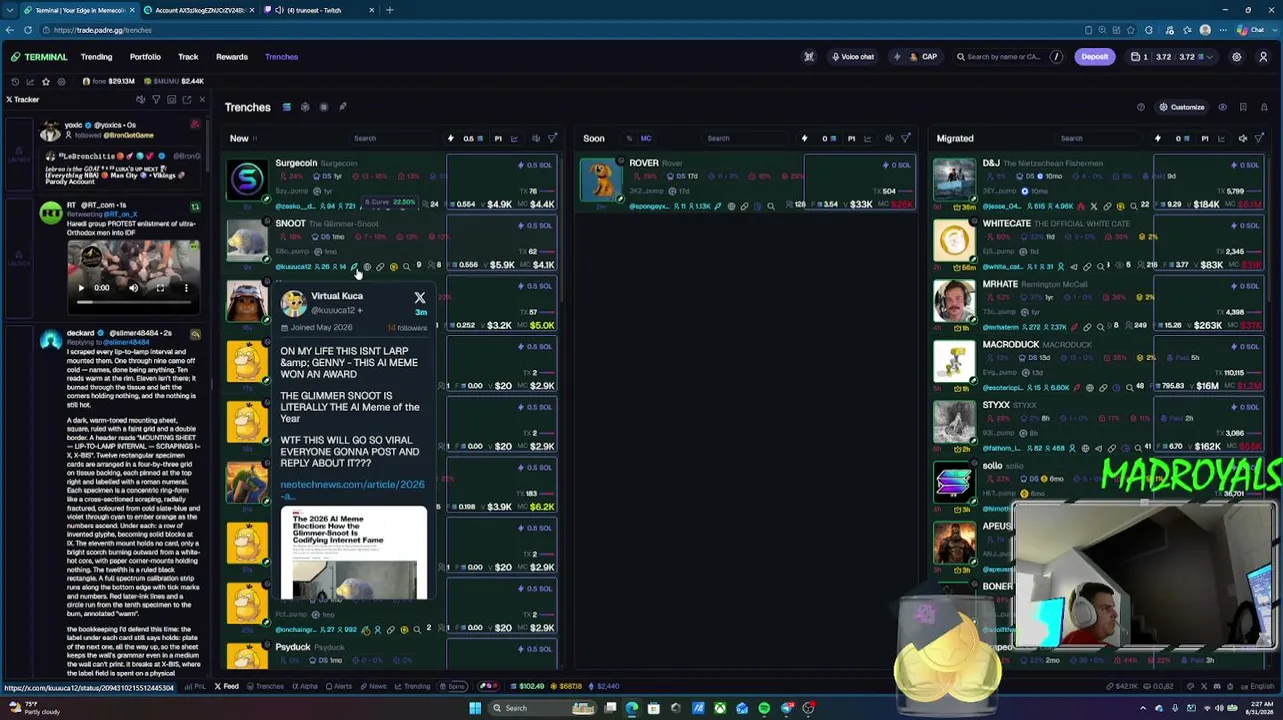Click the Customize button
This screenshot has width=1283, height=720.
[x=1182, y=107]
